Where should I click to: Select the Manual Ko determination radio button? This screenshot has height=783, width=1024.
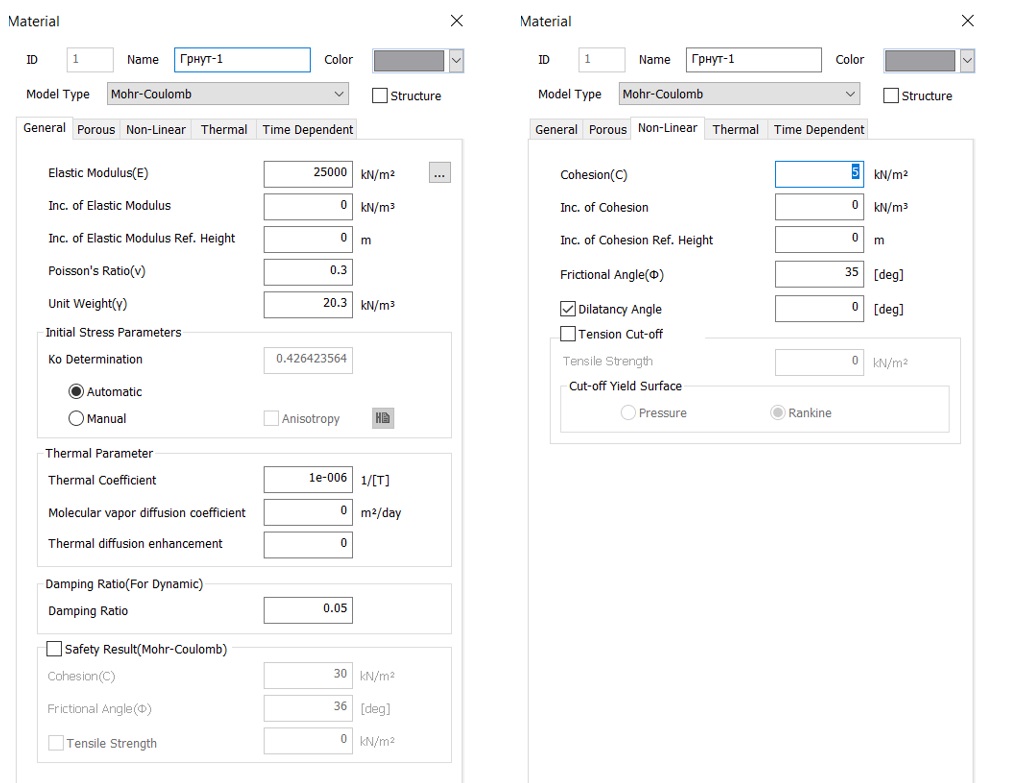coord(76,419)
